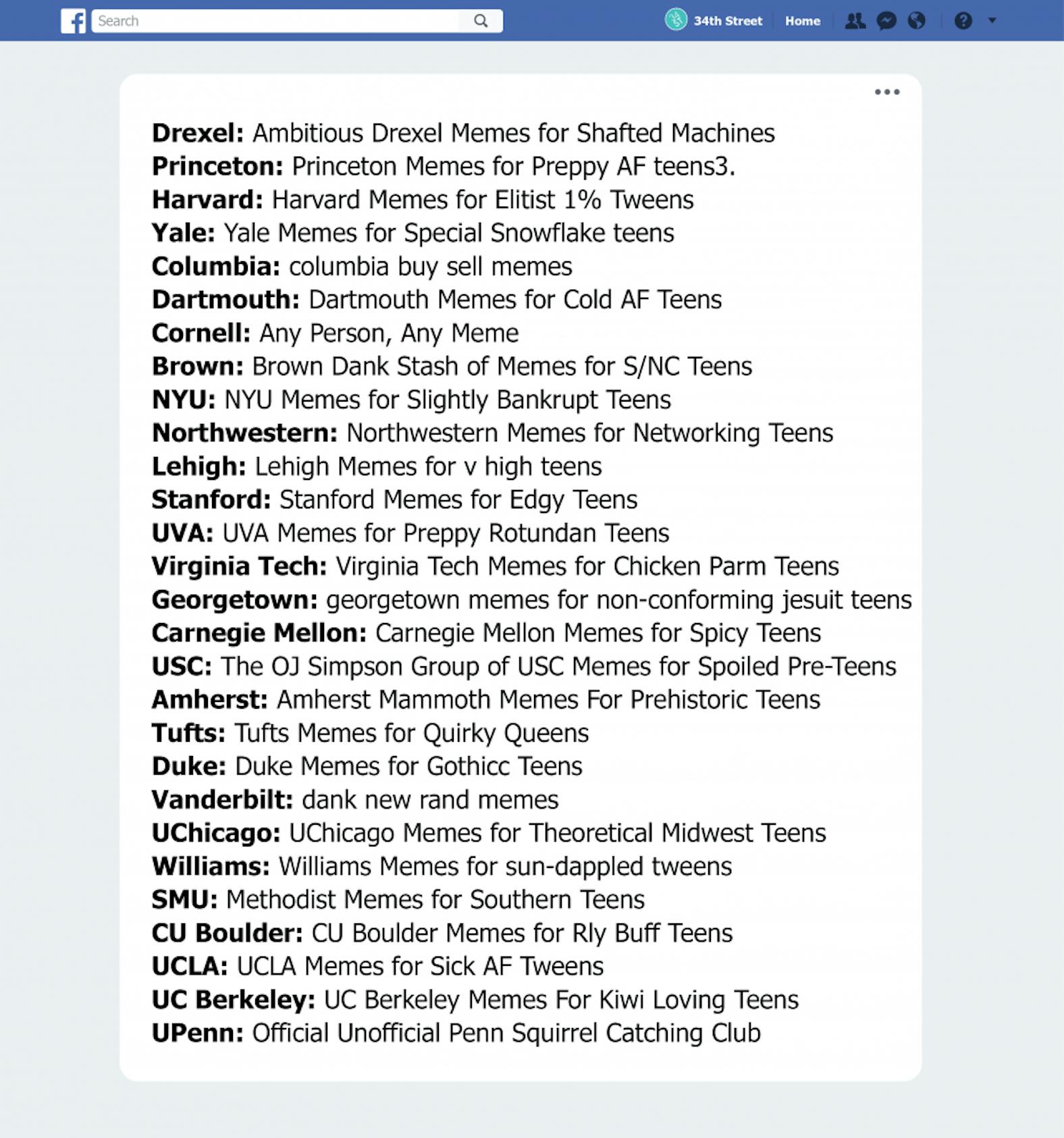This screenshot has height=1138, width=1064.
Task: Open post options three-dot menu
Action: pos(886,92)
